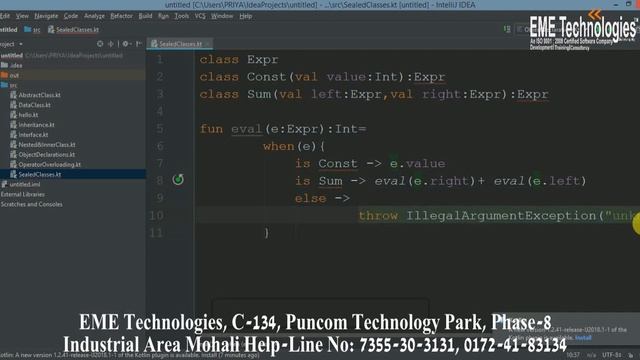
Task: Click line number 10 in gutter
Action: coord(156,216)
